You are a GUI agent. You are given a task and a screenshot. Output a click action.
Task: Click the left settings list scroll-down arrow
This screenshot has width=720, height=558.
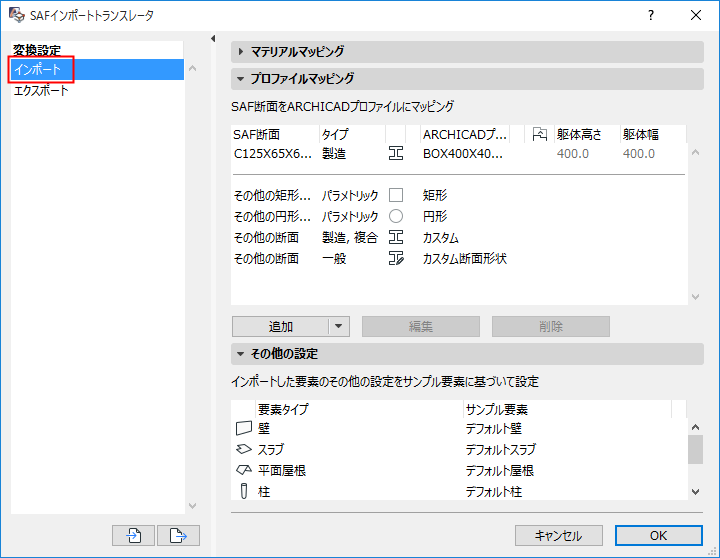193,506
